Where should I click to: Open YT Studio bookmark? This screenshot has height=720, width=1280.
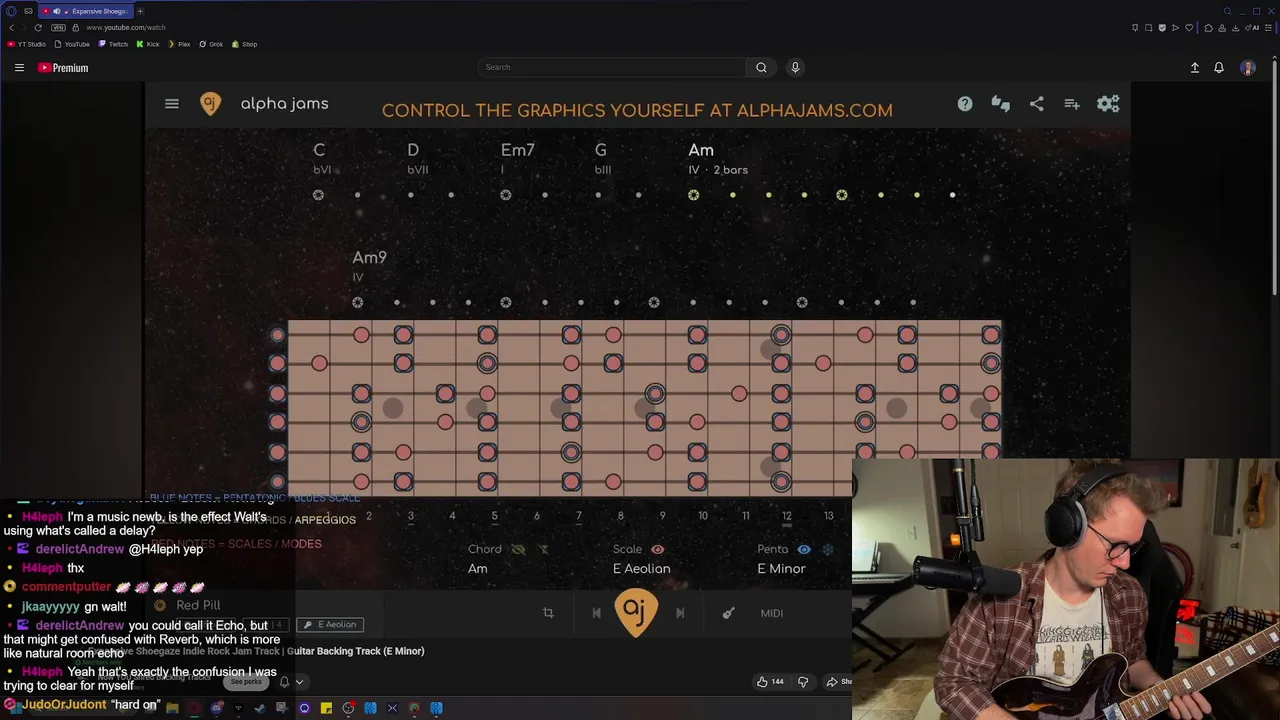click(x=27, y=44)
